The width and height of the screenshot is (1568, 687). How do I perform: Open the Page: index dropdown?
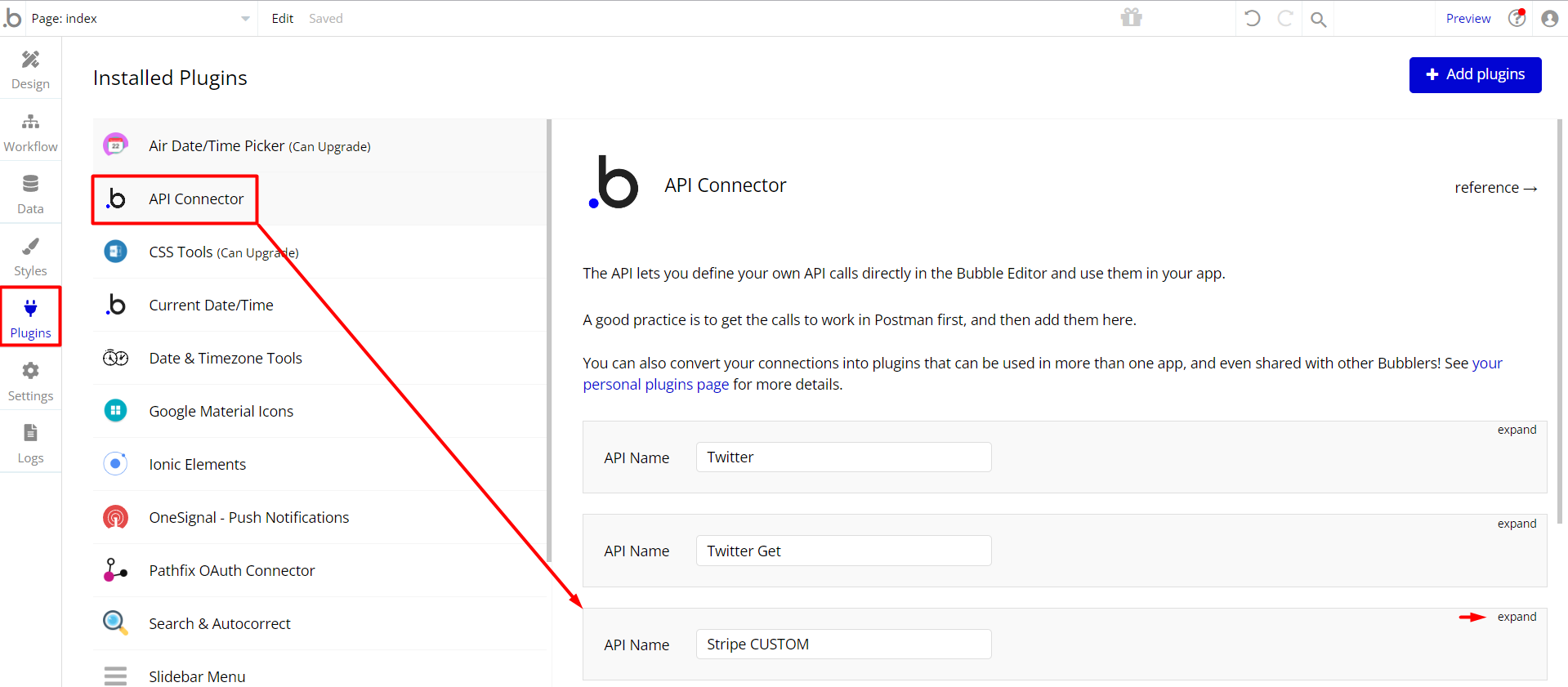(141, 18)
